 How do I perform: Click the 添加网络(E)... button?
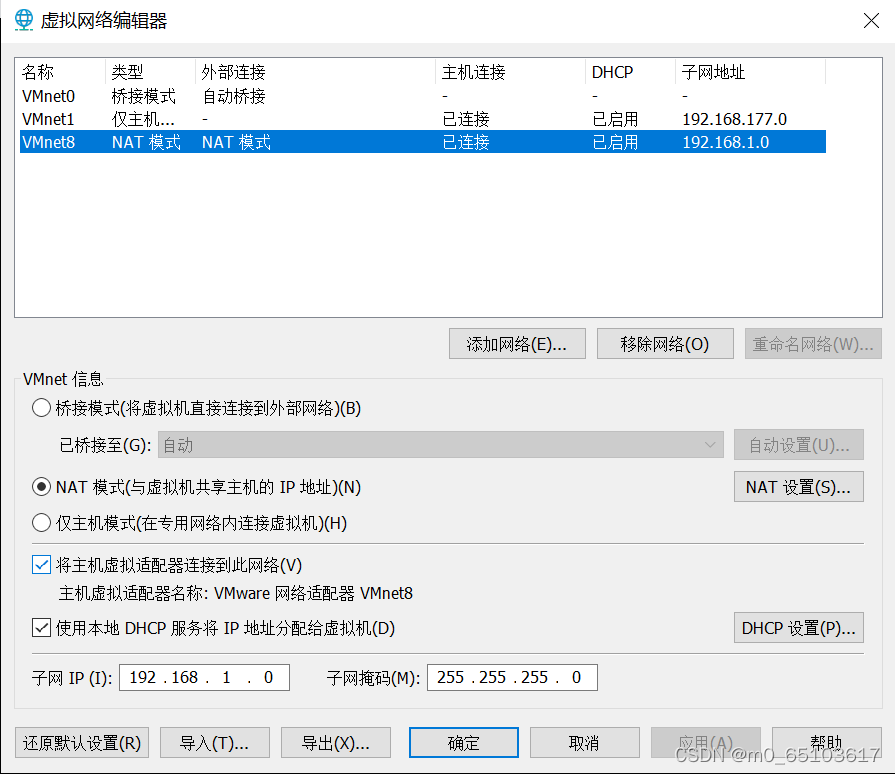point(517,344)
